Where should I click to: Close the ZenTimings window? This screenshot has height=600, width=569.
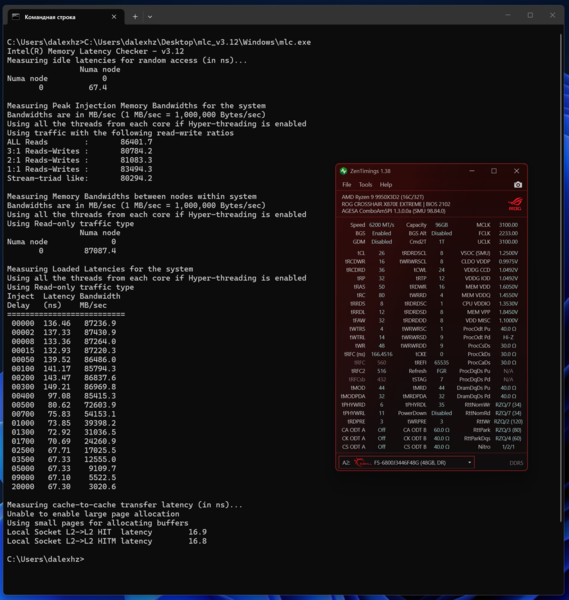[x=517, y=171]
